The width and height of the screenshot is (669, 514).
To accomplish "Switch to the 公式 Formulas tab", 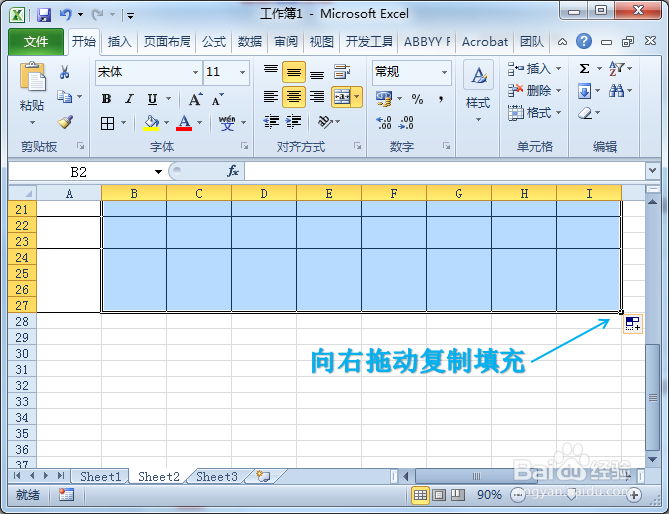I will [x=214, y=41].
